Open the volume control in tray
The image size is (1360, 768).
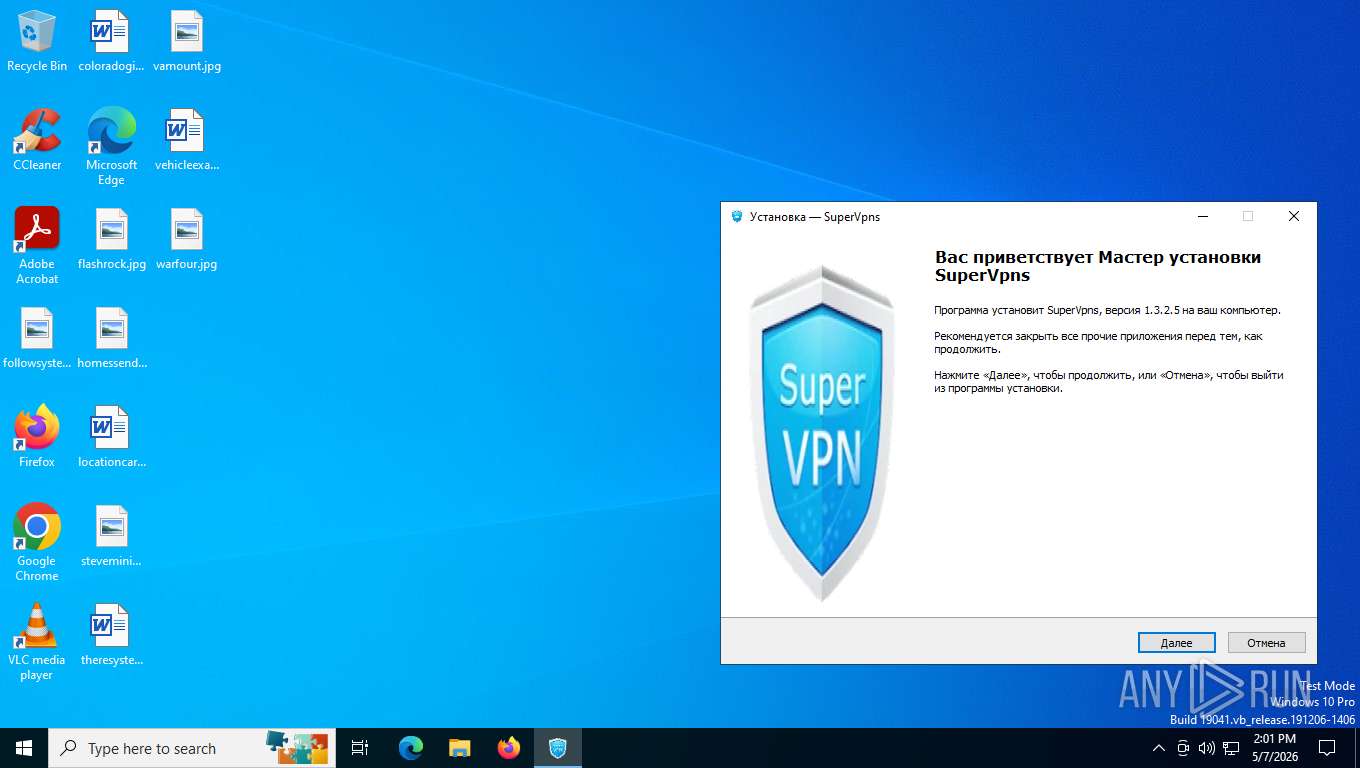pyautogui.click(x=1207, y=748)
